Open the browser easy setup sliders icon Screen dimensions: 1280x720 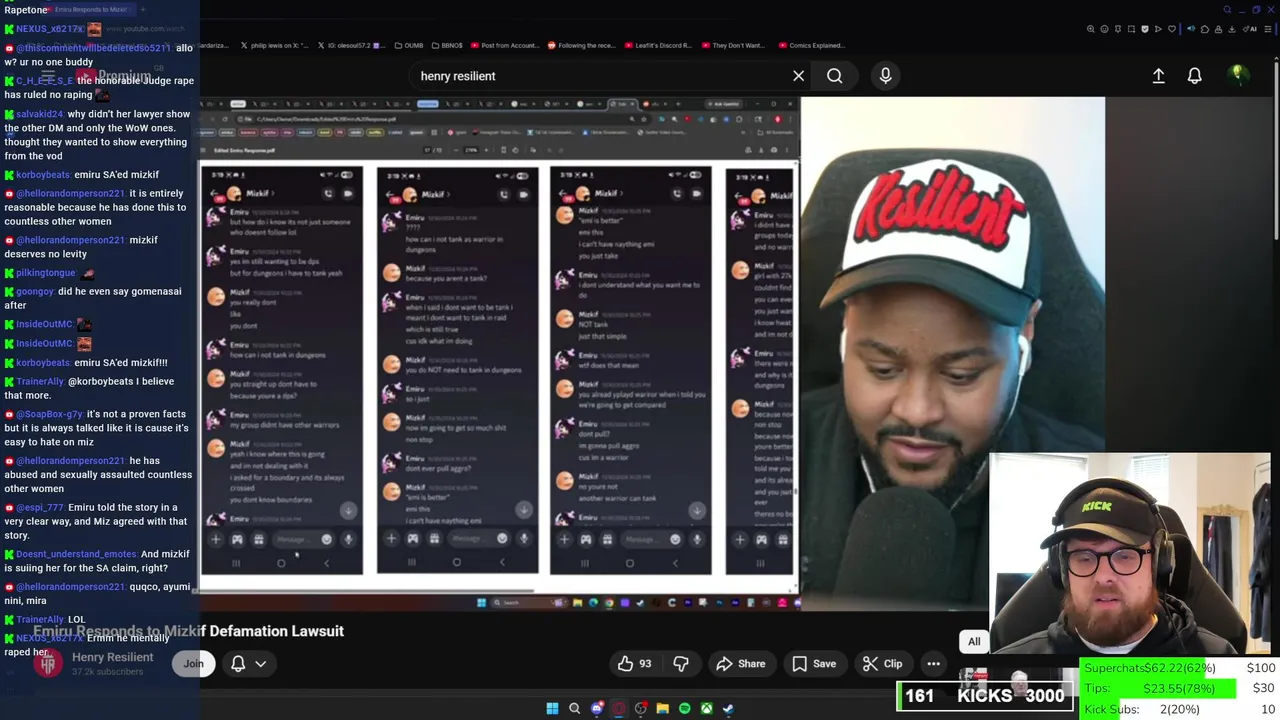(x=1267, y=29)
